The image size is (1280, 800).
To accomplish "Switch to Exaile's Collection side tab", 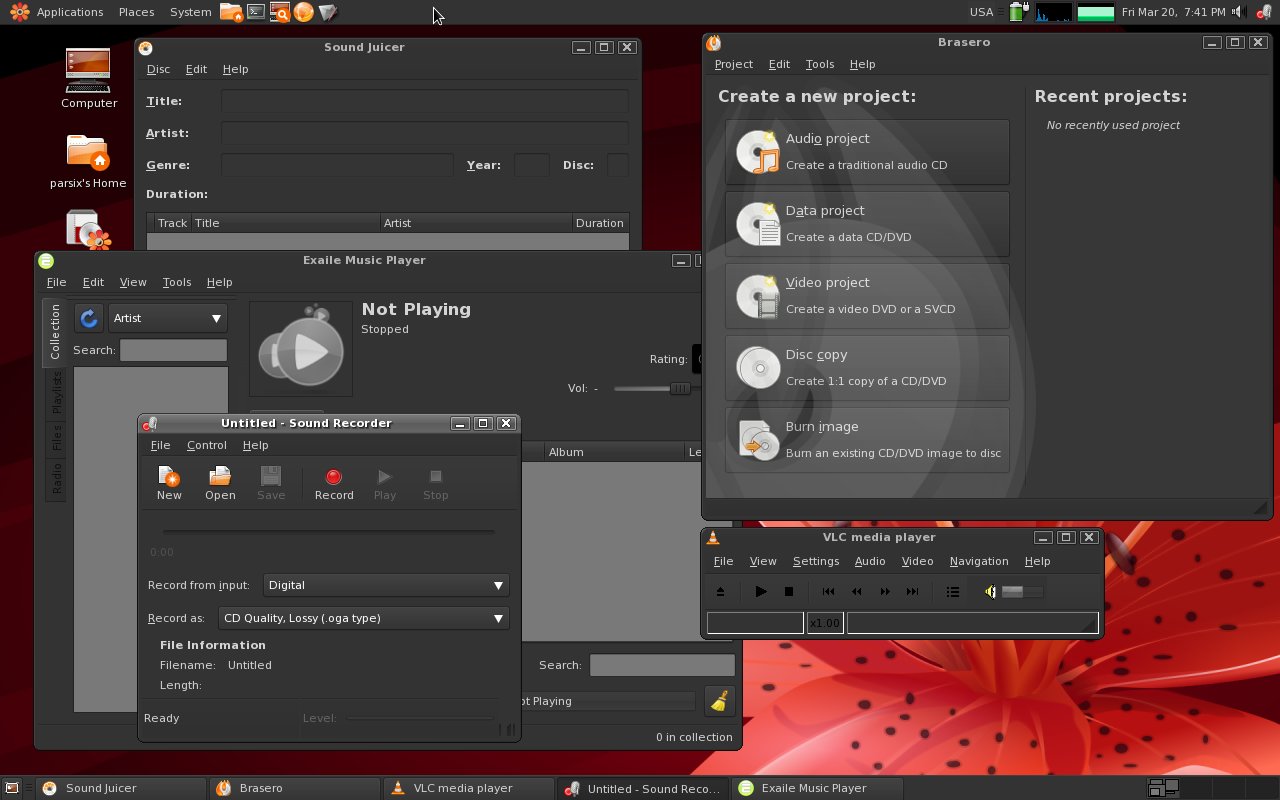I will tap(55, 333).
